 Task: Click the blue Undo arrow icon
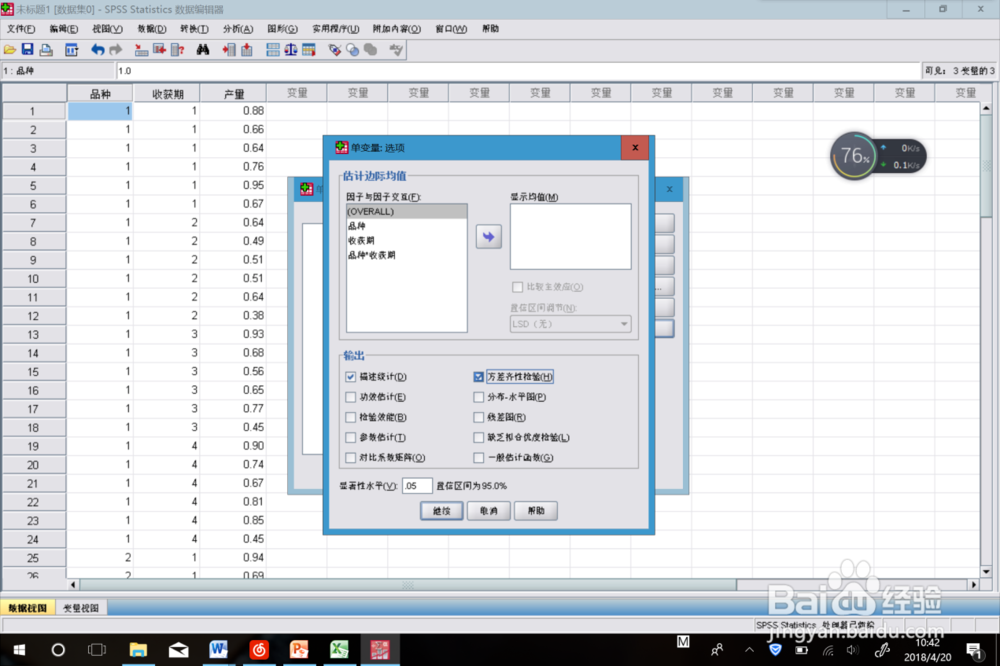(98, 50)
